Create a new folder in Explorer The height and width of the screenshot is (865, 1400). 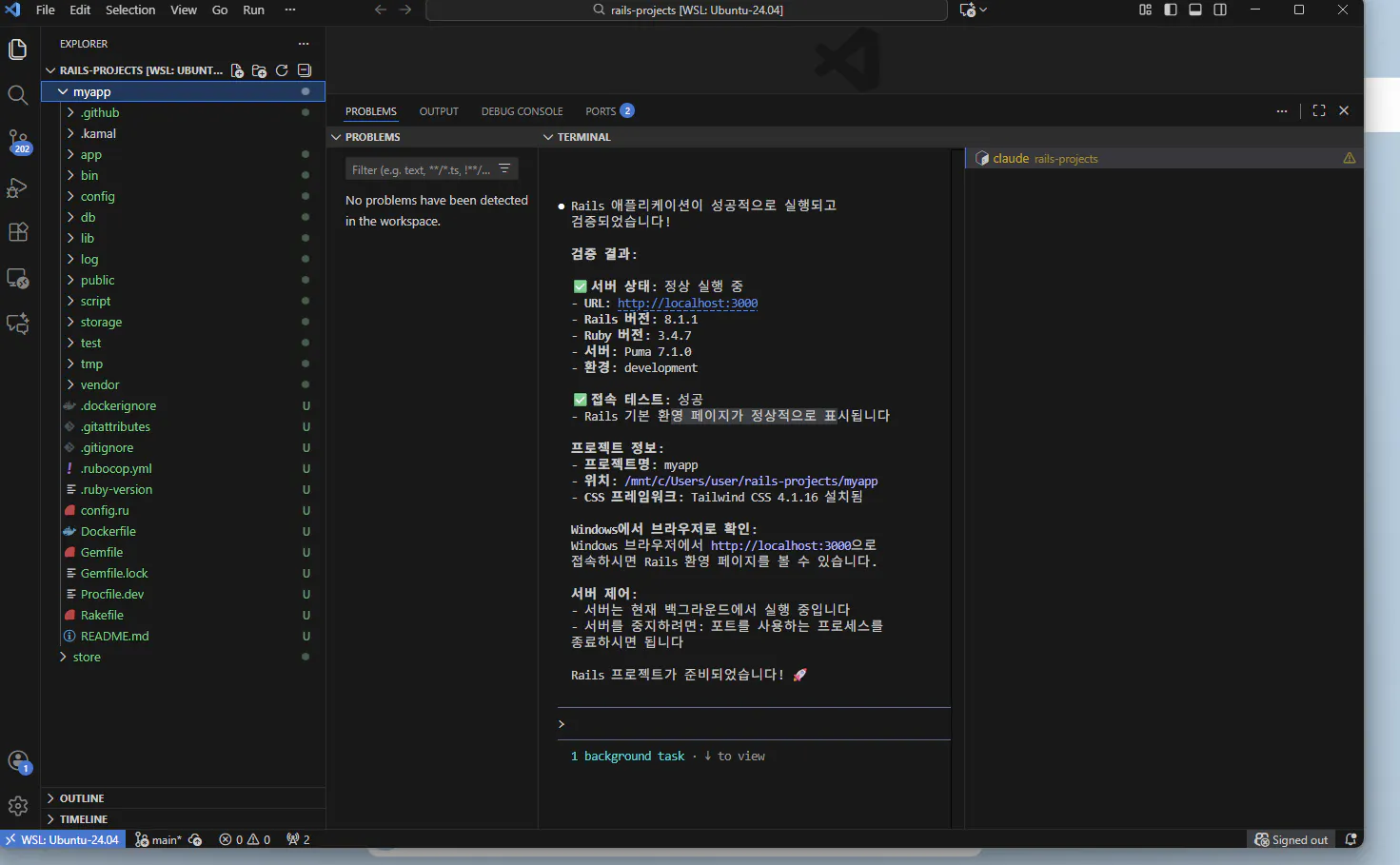[x=259, y=69]
